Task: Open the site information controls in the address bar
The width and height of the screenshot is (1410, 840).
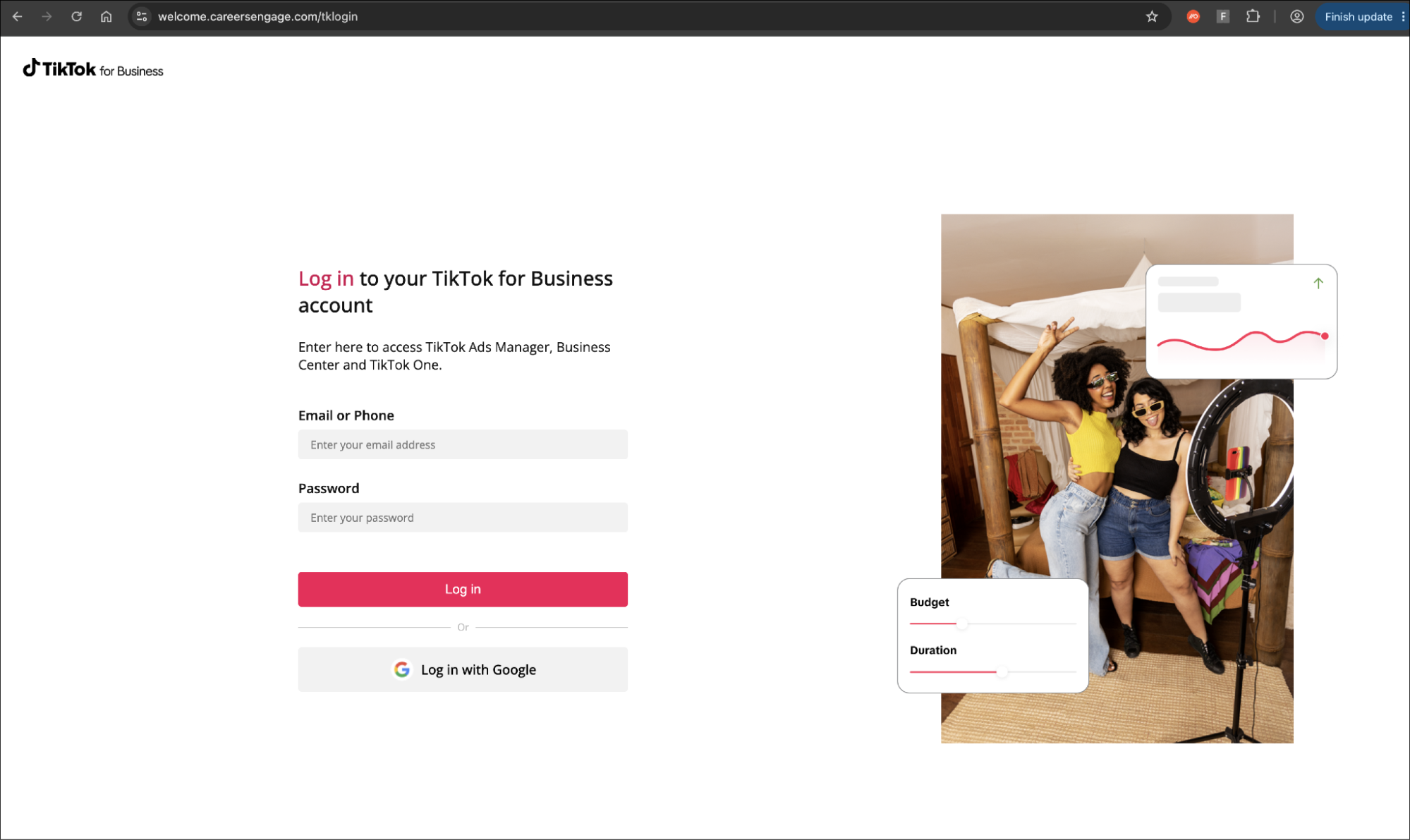Action: (141, 16)
